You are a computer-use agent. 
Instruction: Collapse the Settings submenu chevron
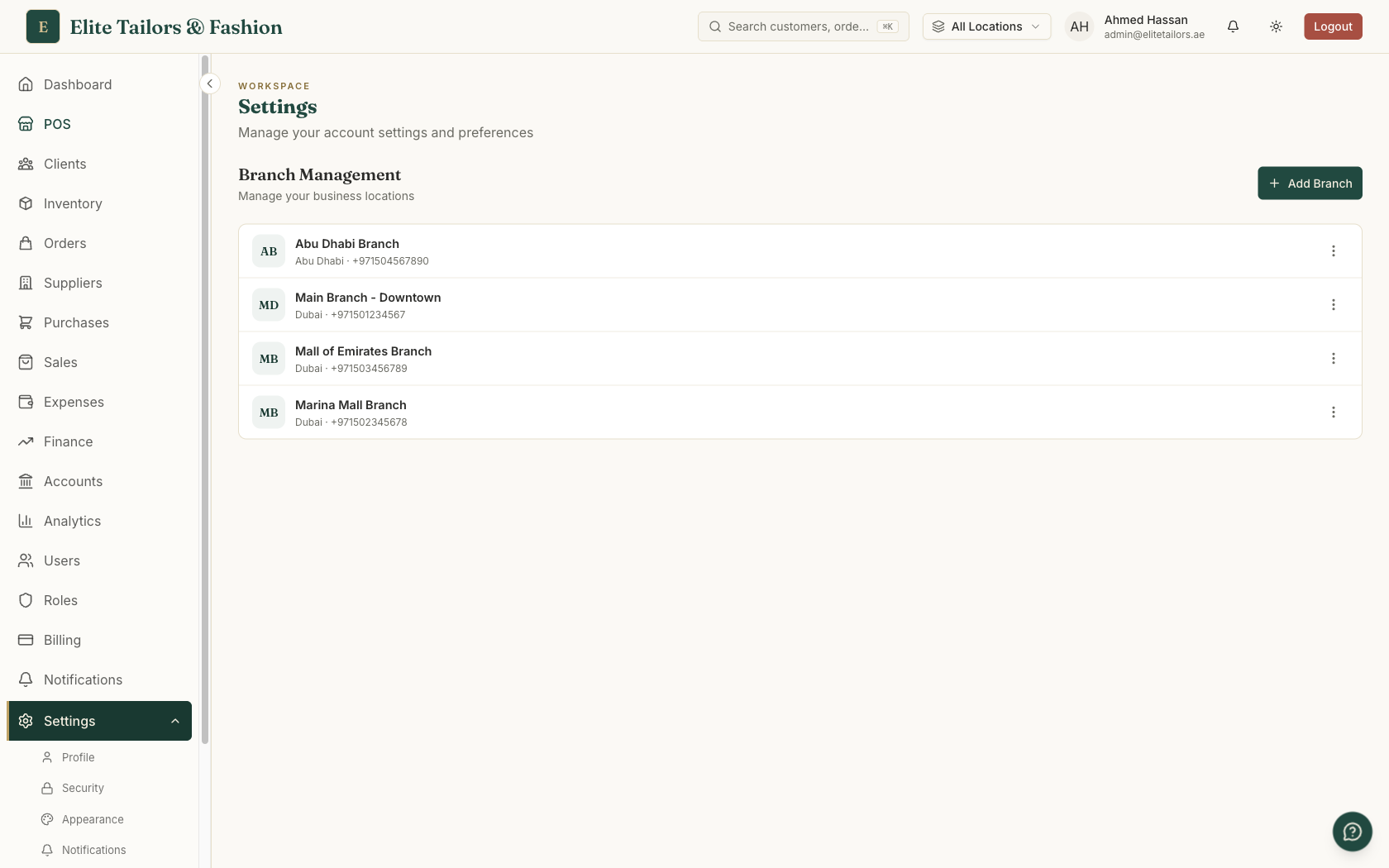pos(175,721)
